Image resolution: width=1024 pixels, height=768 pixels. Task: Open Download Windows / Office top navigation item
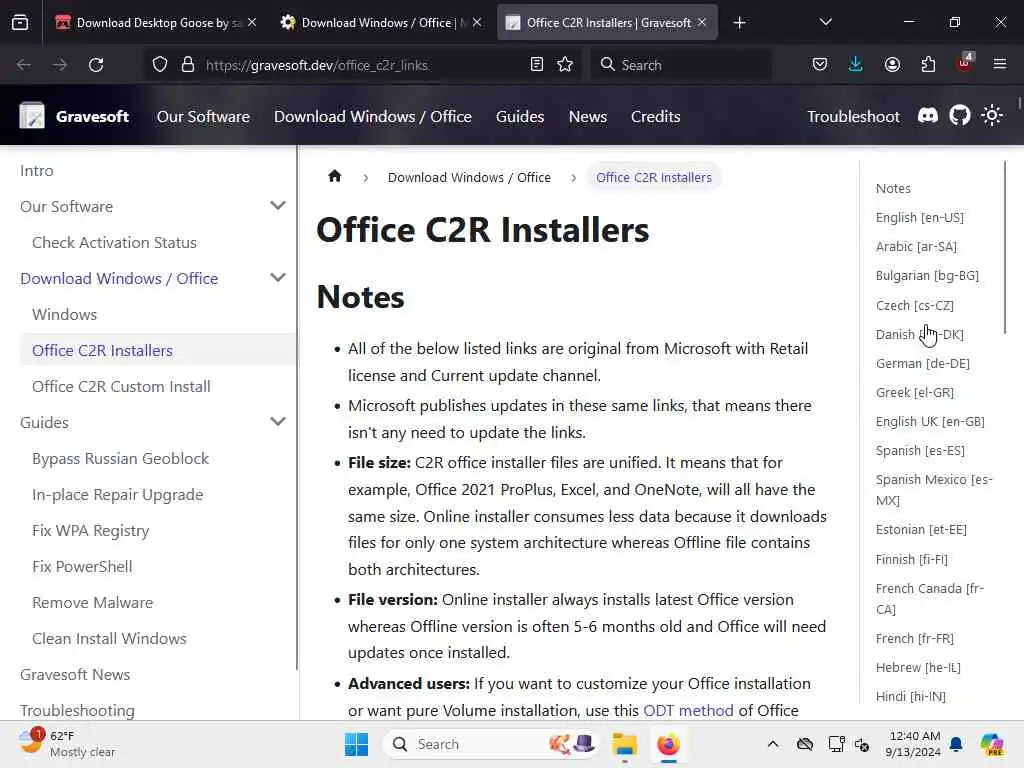click(373, 116)
